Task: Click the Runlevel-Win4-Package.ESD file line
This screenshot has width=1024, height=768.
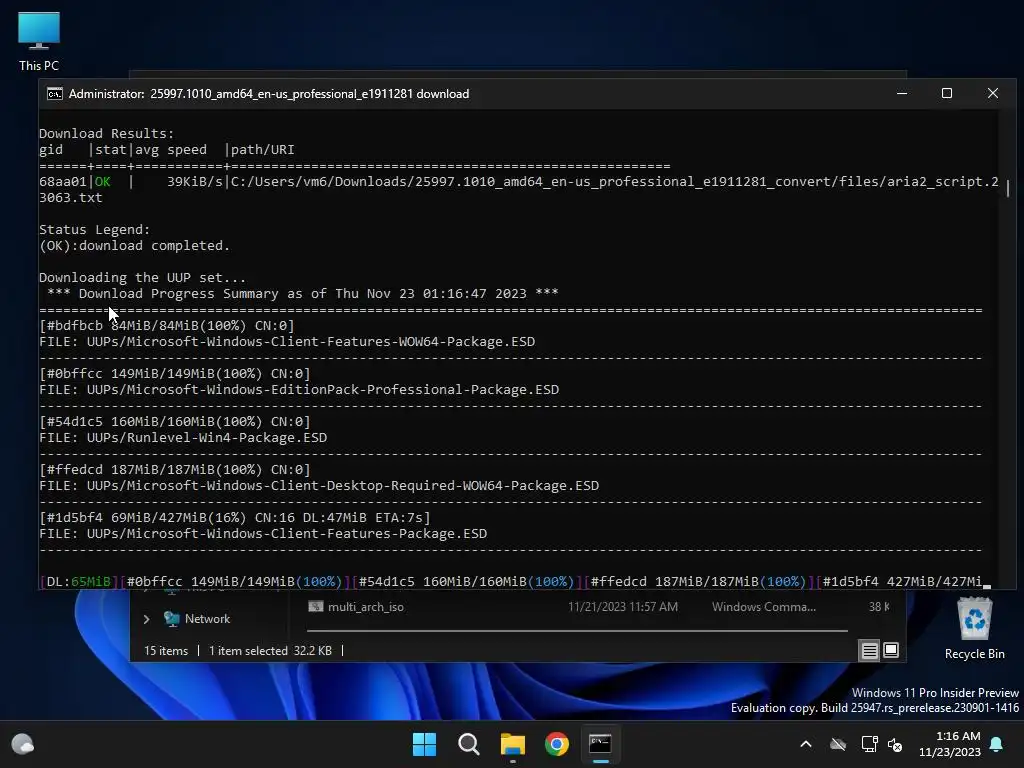Action: [183, 438]
